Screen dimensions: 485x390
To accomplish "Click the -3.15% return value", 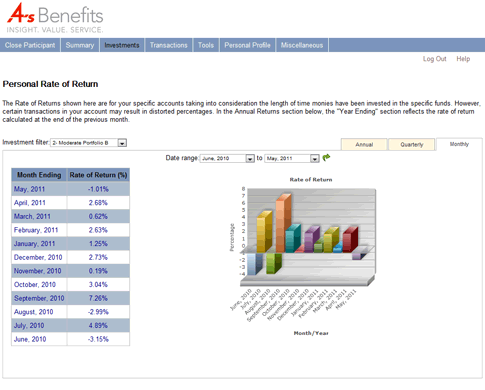I will coord(98,340).
